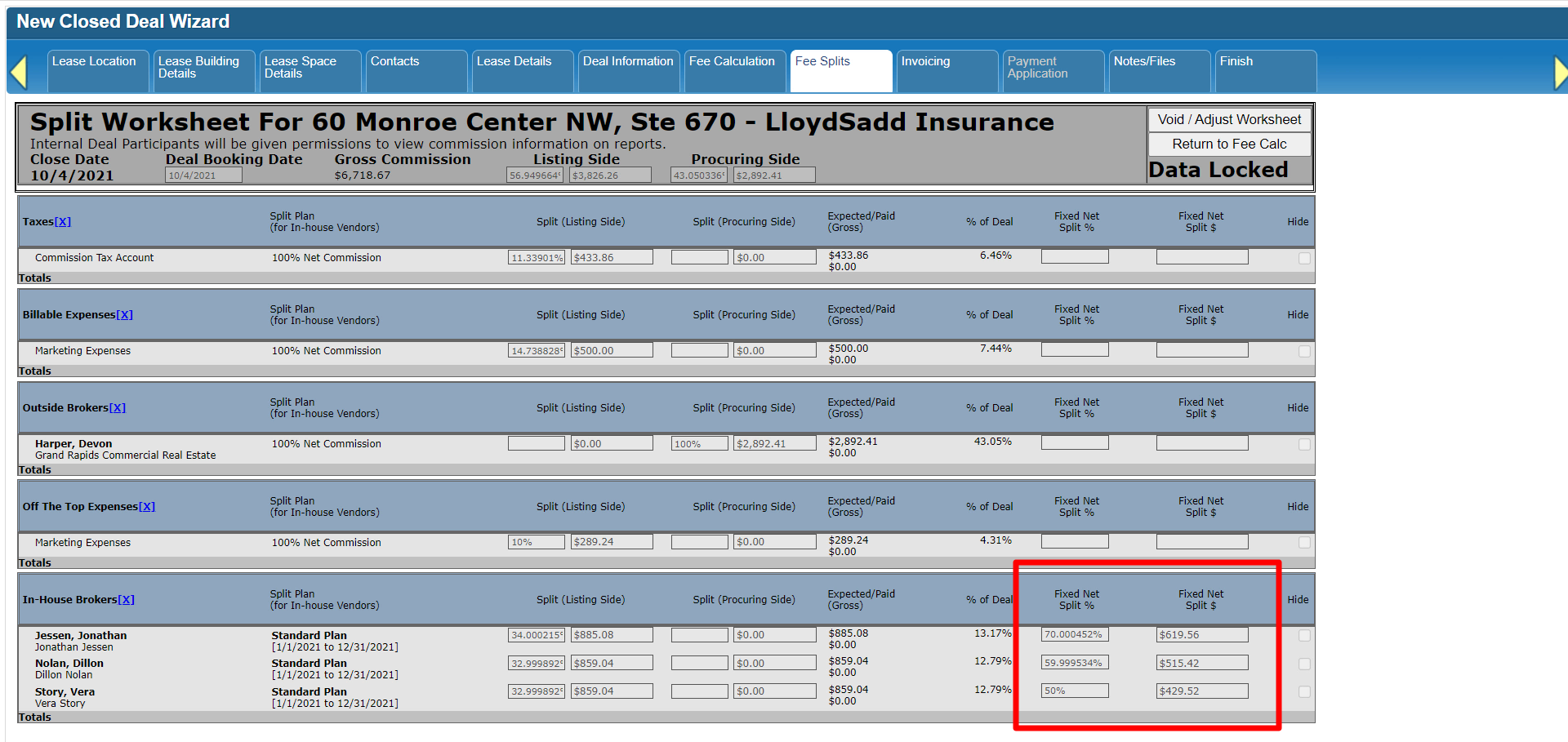Click the [X] link next to Outside Brokers

(118, 408)
